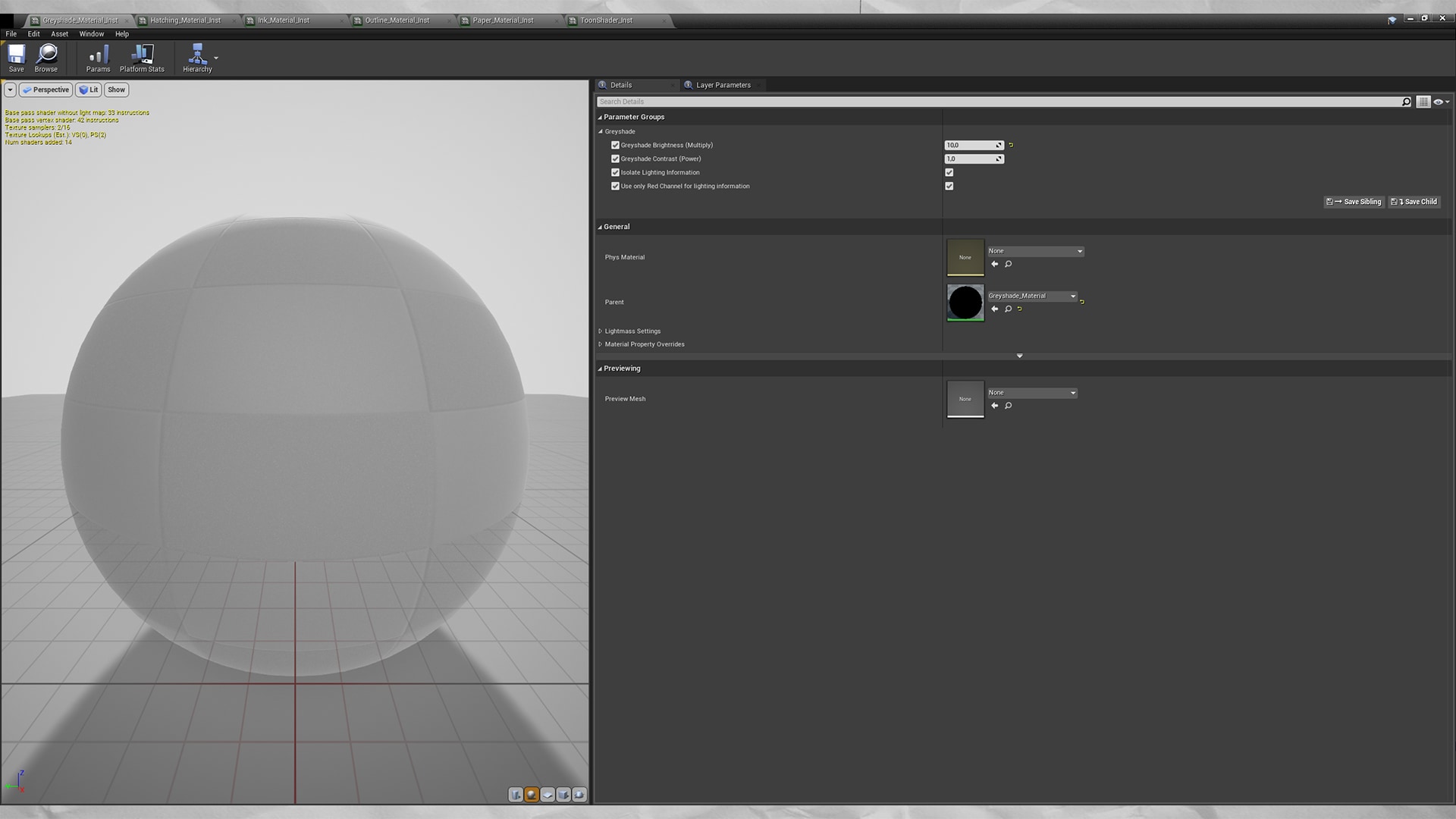Select the teapot preview mesh icon
The image size is (1456, 819).
coord(579,794)
